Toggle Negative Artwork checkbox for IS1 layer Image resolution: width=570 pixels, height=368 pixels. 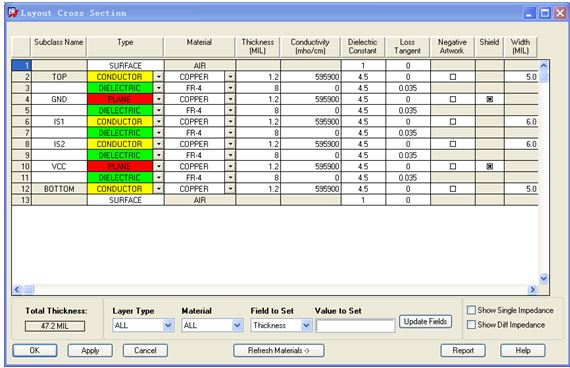click(453, 121)
